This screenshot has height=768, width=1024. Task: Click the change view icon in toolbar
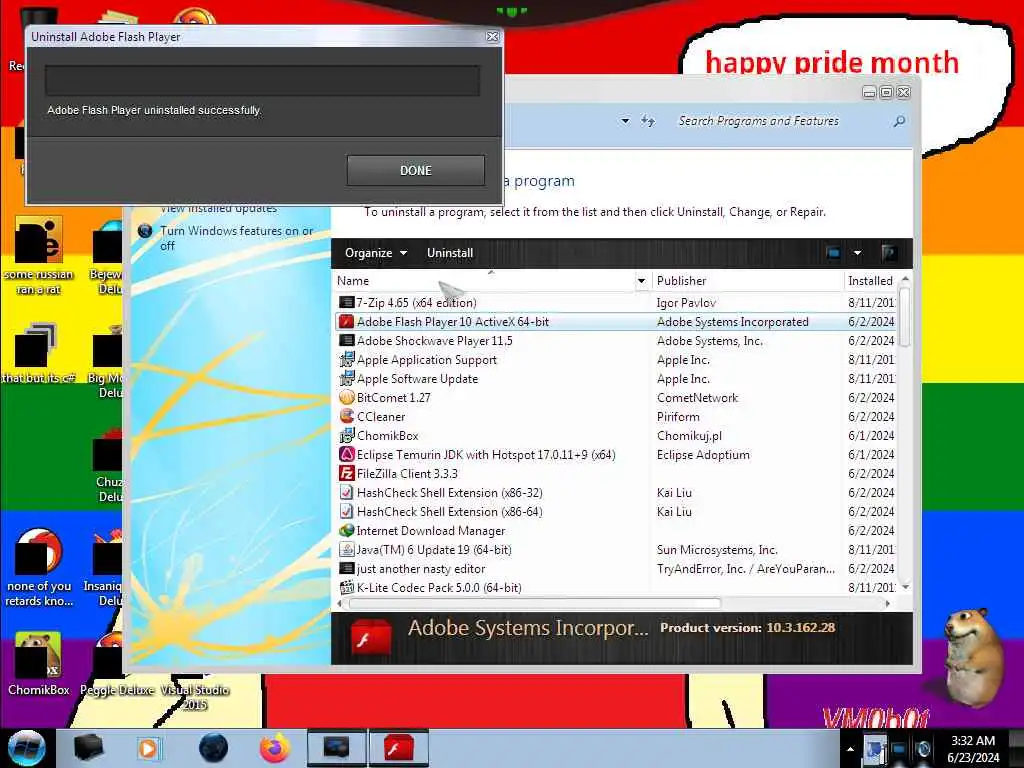pyautogui.click(x=833, y=253)
